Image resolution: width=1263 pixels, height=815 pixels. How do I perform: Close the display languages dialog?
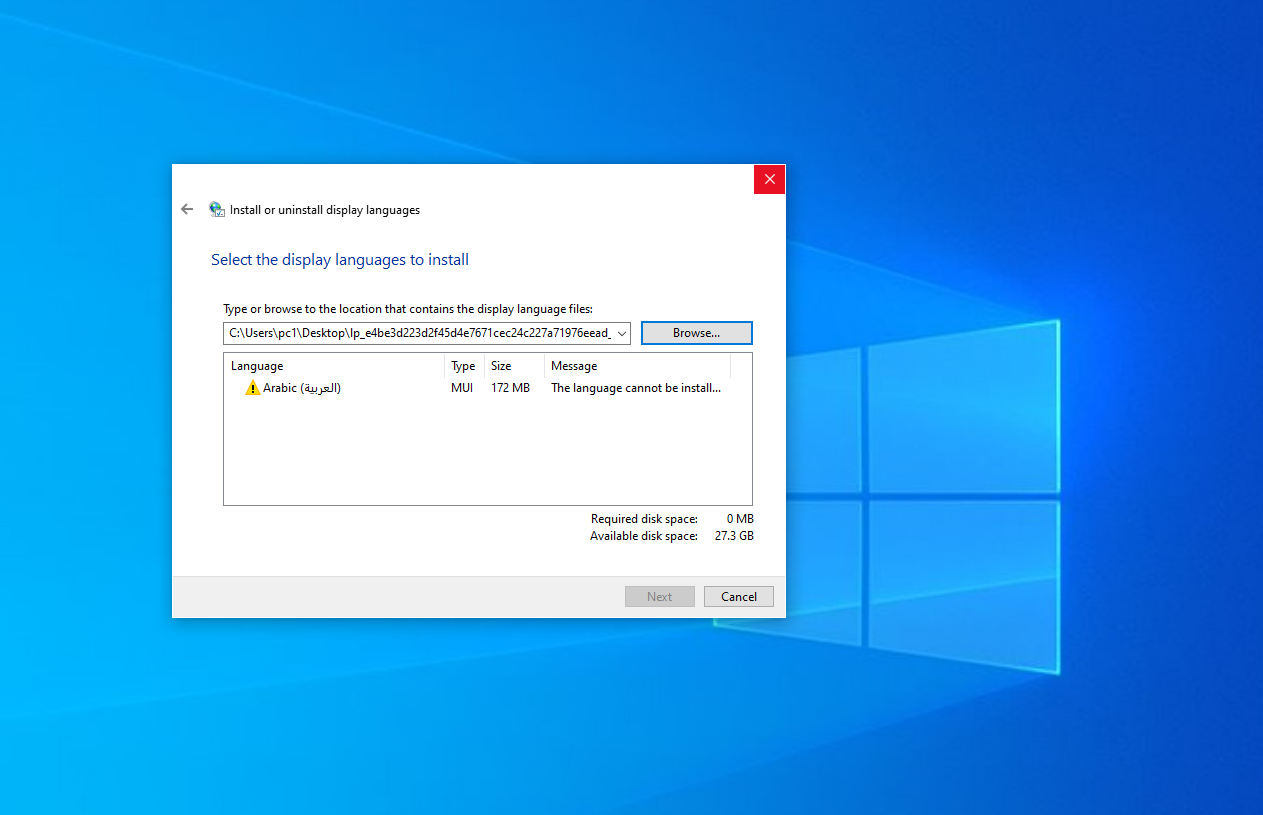[770, 179]
